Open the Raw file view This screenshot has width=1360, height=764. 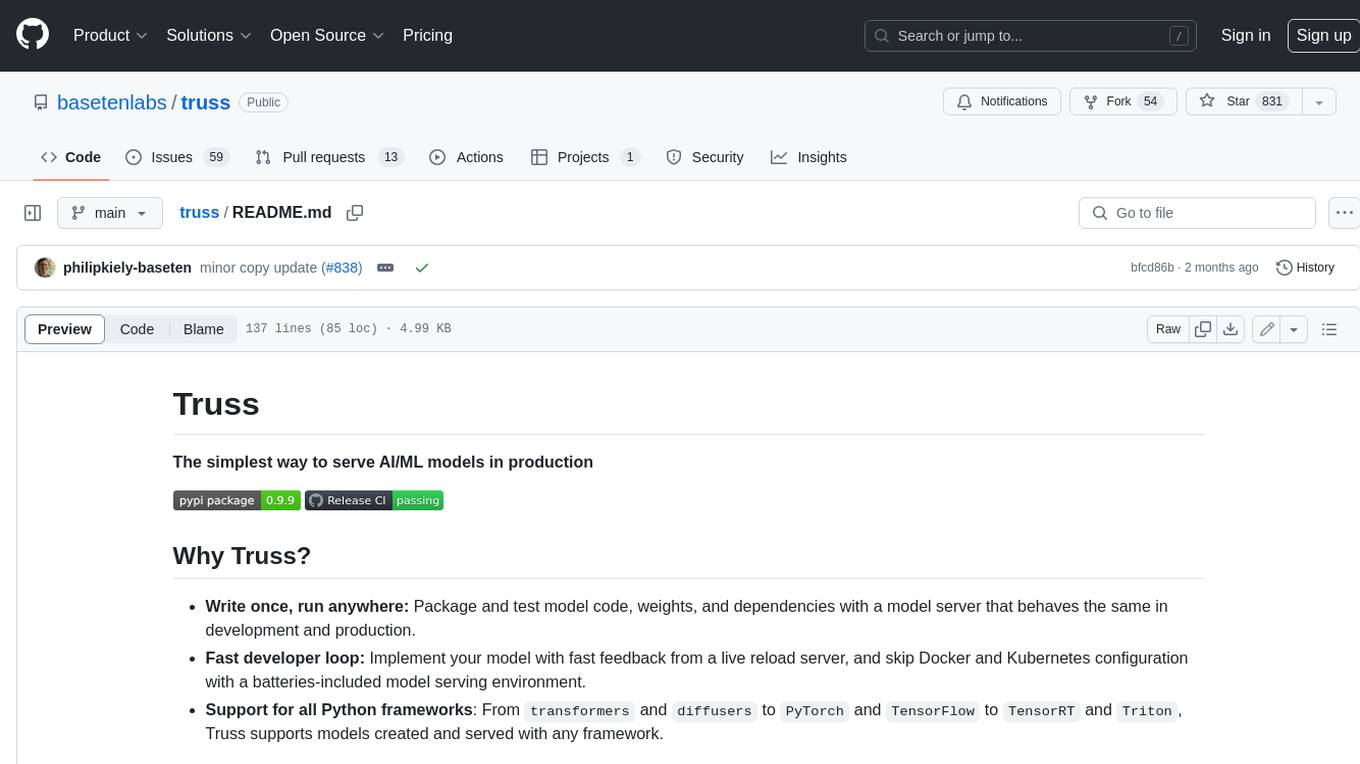tap(1168, 329)
